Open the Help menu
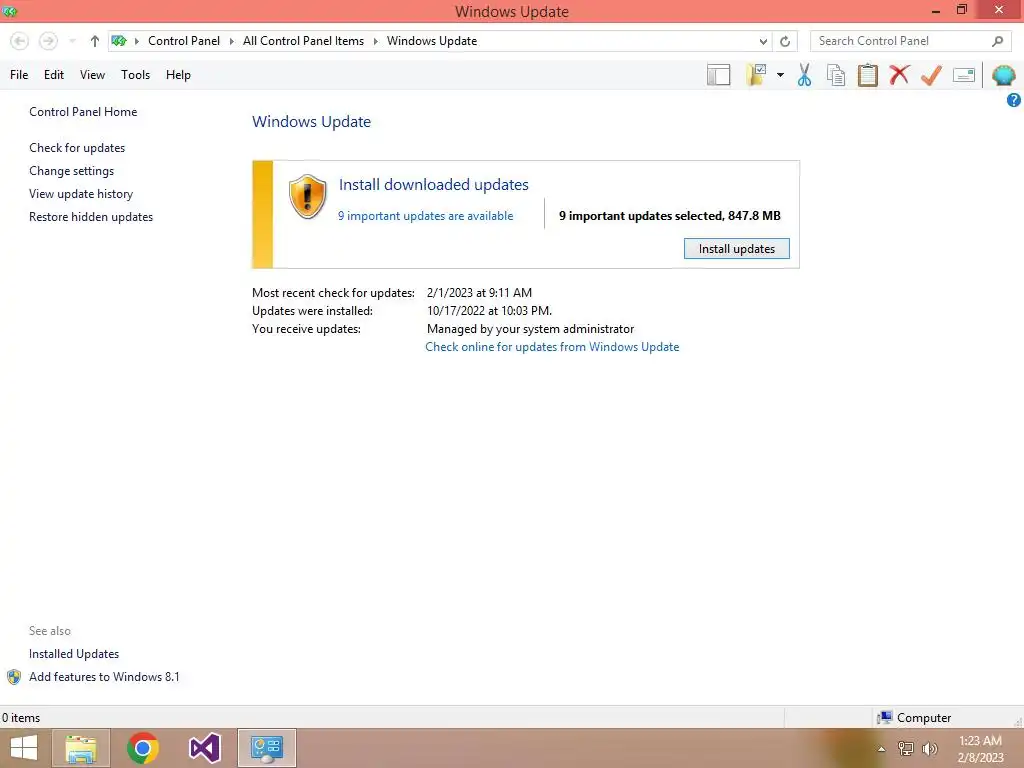The height and width of the screenshot is (768, 1024). point(178,75)
